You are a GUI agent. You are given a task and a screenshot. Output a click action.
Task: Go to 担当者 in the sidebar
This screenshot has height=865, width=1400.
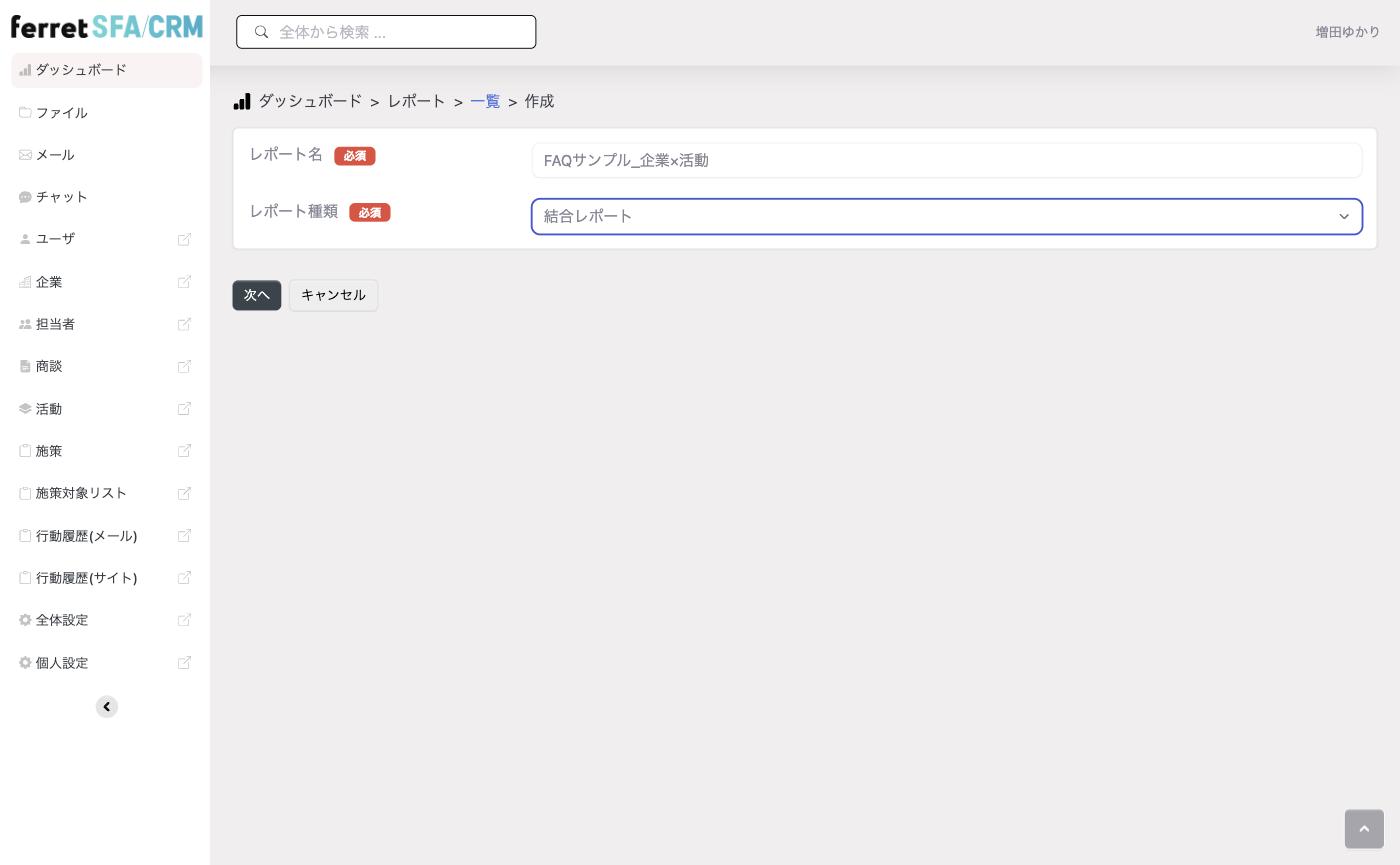coord(56,324)
